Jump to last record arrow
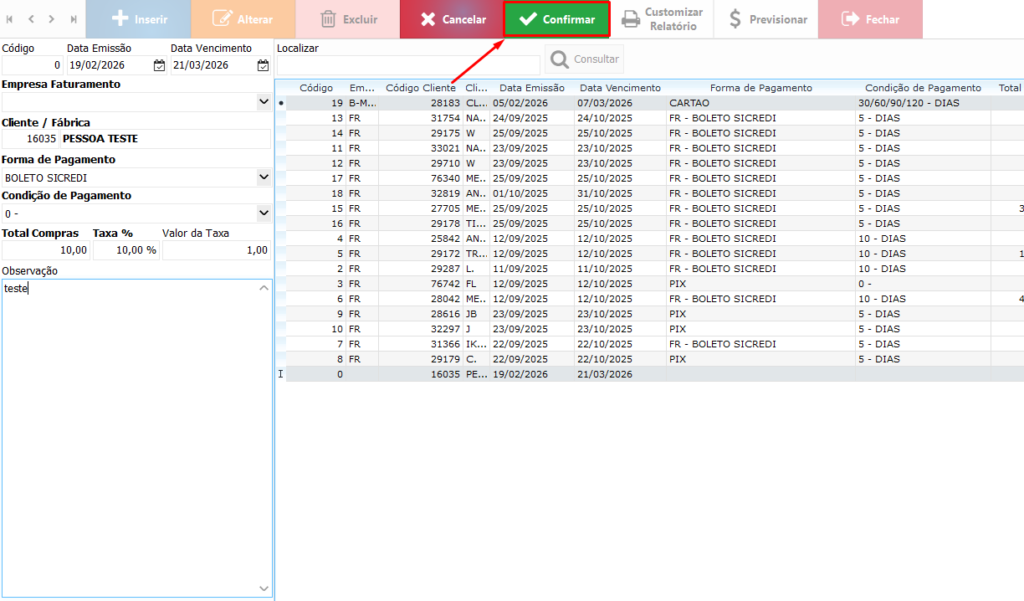The height and width of the screenshot is (601, 1024). point(73,19)
